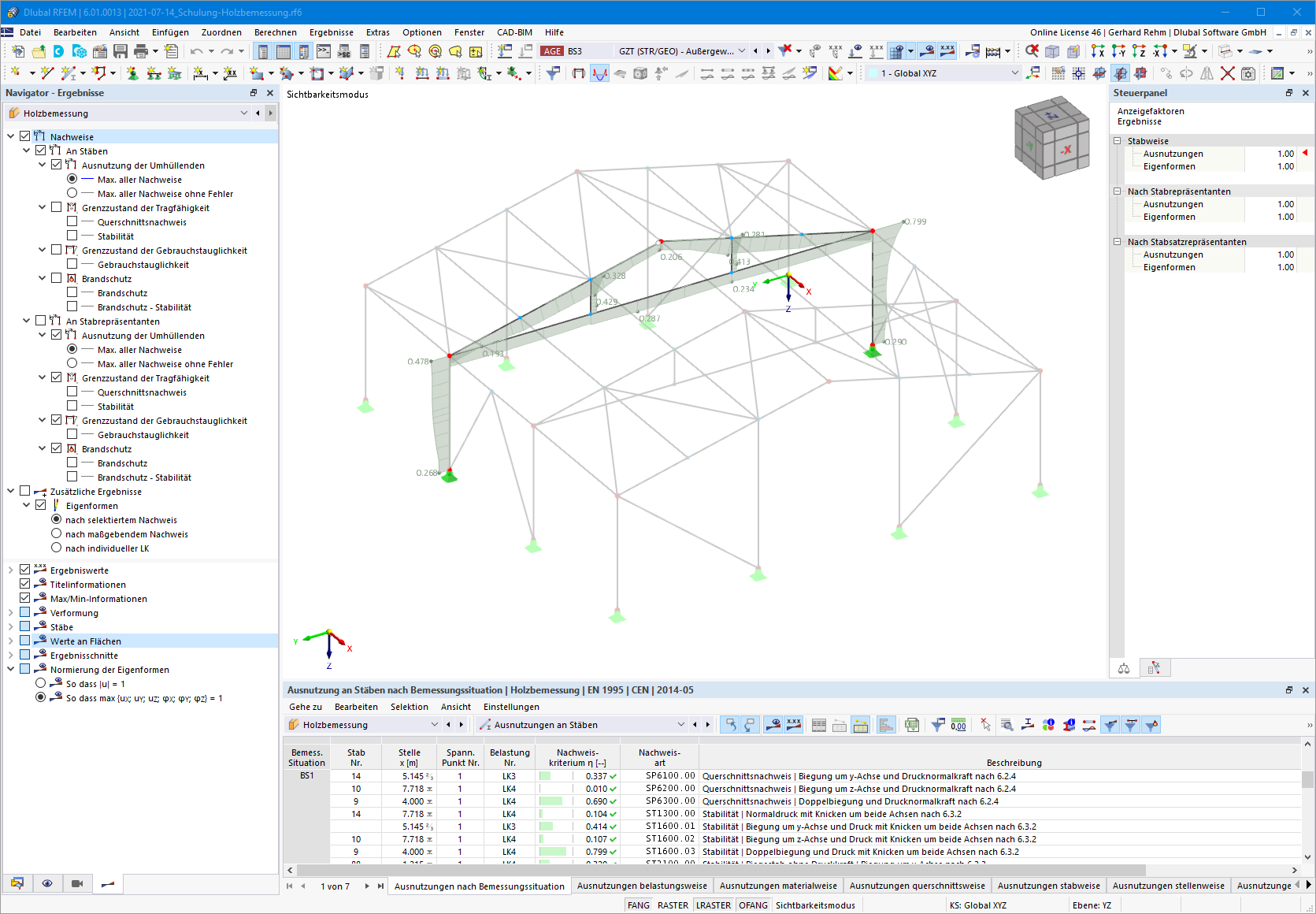Click the undo arrow icon
Screen dimensions: 1316x914
coord(197,51)
